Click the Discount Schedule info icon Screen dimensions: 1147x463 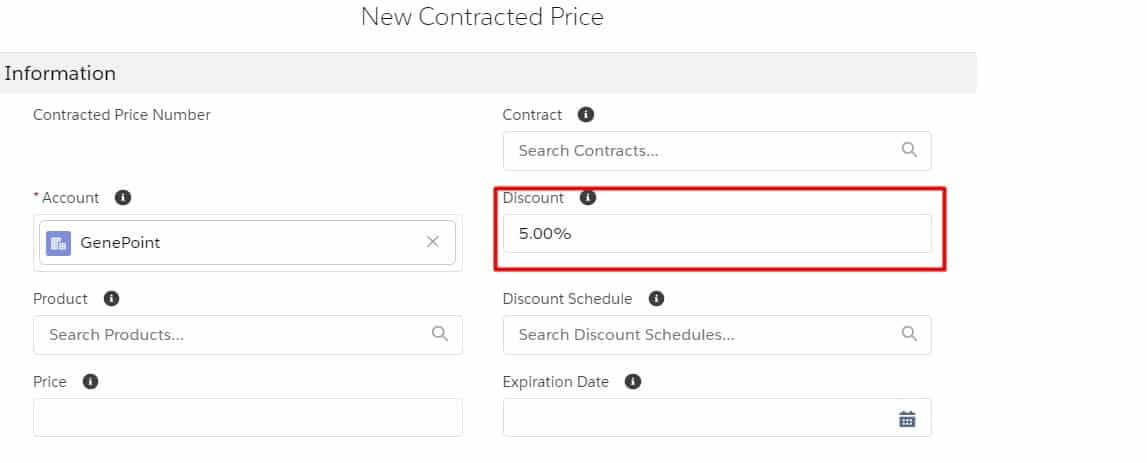tap(656, 299)
